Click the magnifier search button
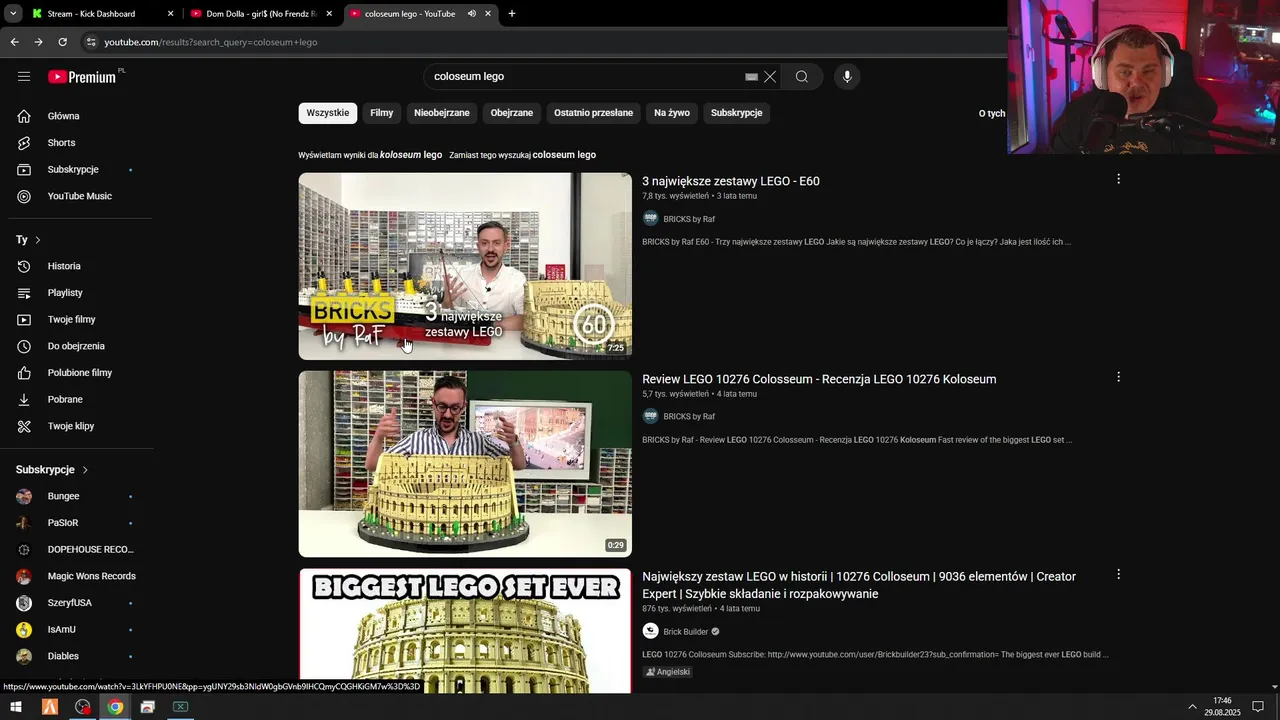1280x720 pixels. (802, 76)
